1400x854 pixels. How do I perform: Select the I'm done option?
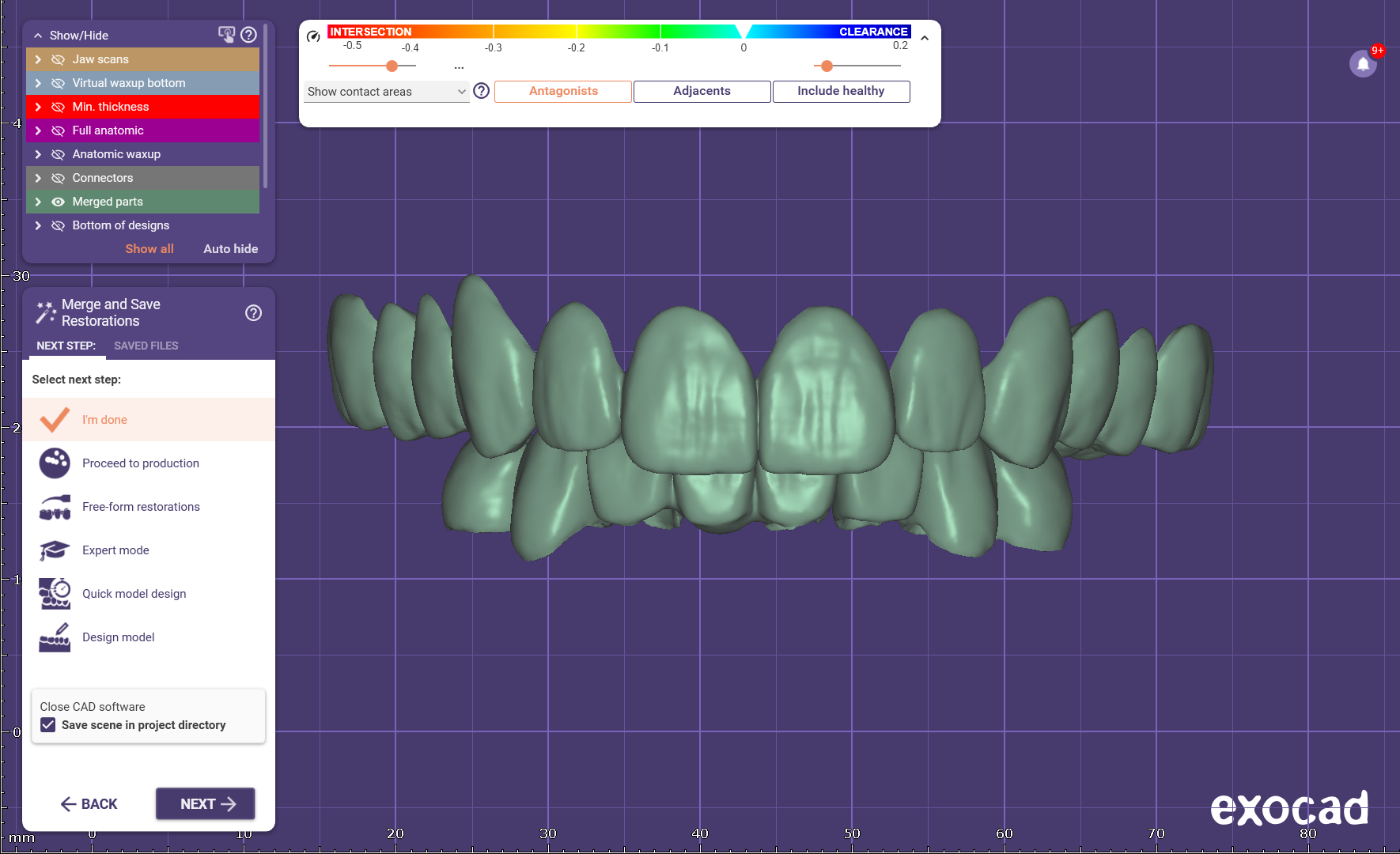point(104,420)
